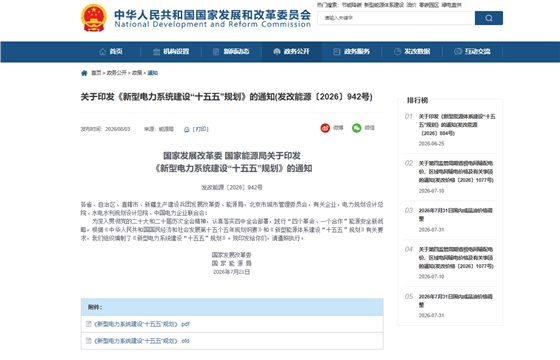
Task: Click the 绿电直供 hot search term
Action: tap(451, 5)
